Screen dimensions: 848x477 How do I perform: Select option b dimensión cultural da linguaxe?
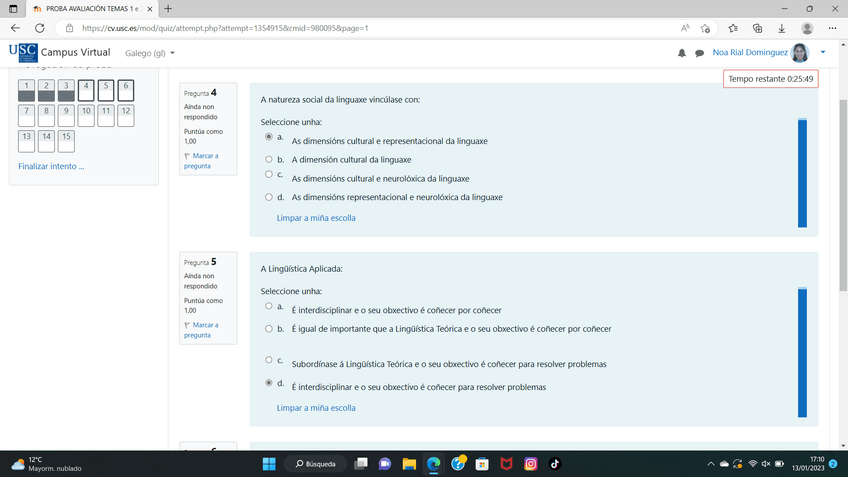tap(269, 160)
